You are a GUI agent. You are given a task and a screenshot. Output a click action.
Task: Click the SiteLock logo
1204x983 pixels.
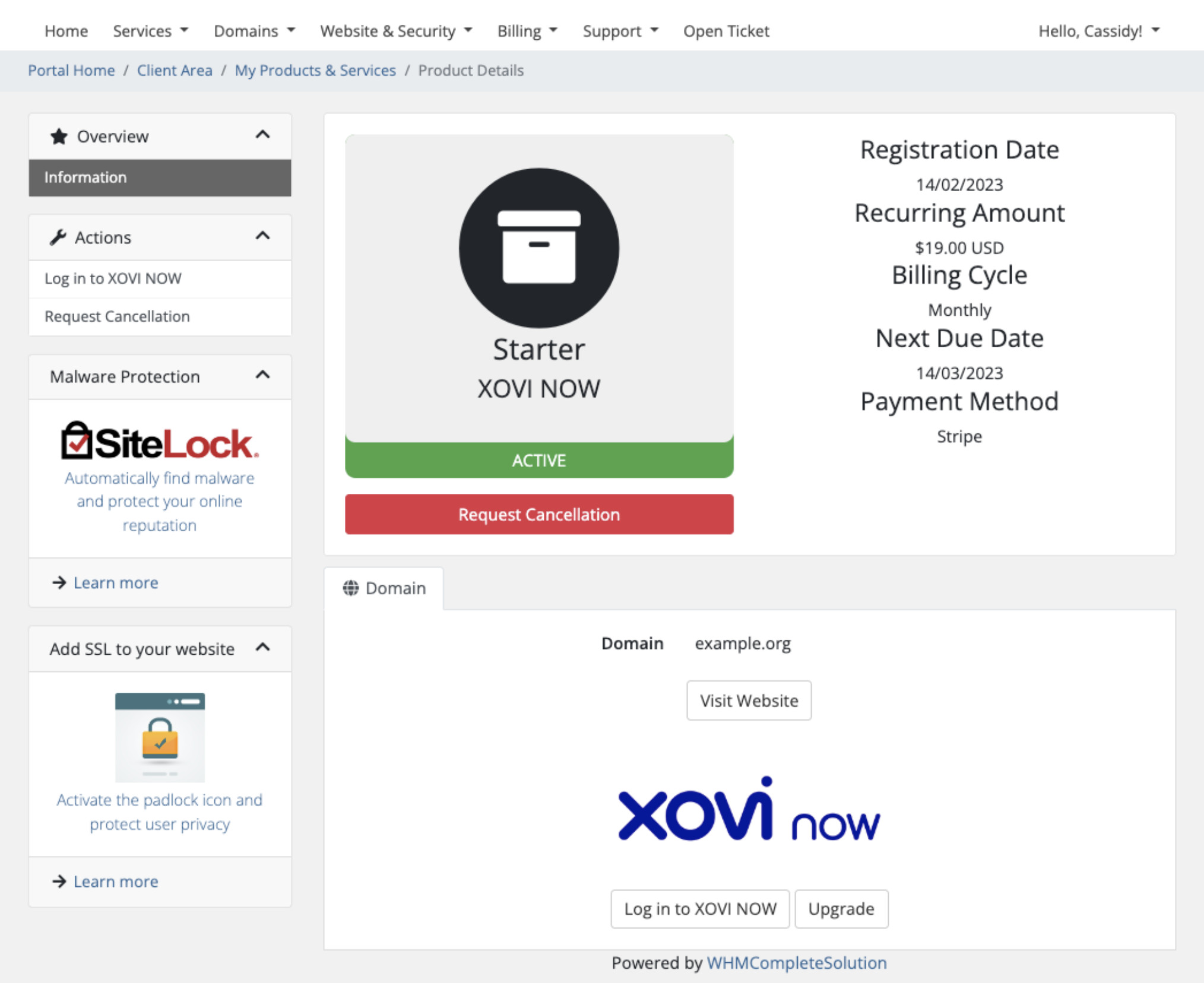pos(160,441)
